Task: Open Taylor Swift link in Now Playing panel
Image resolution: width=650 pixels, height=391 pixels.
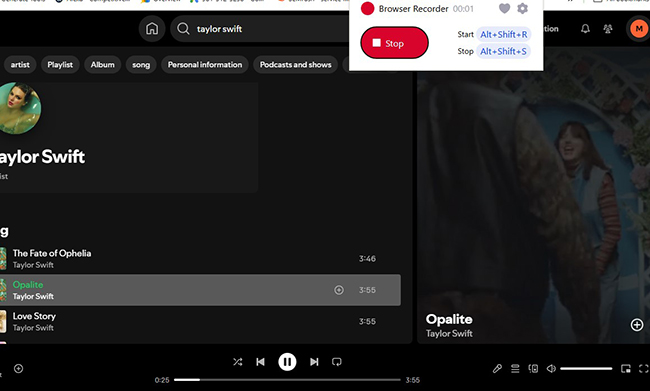Action: (449, 333)
